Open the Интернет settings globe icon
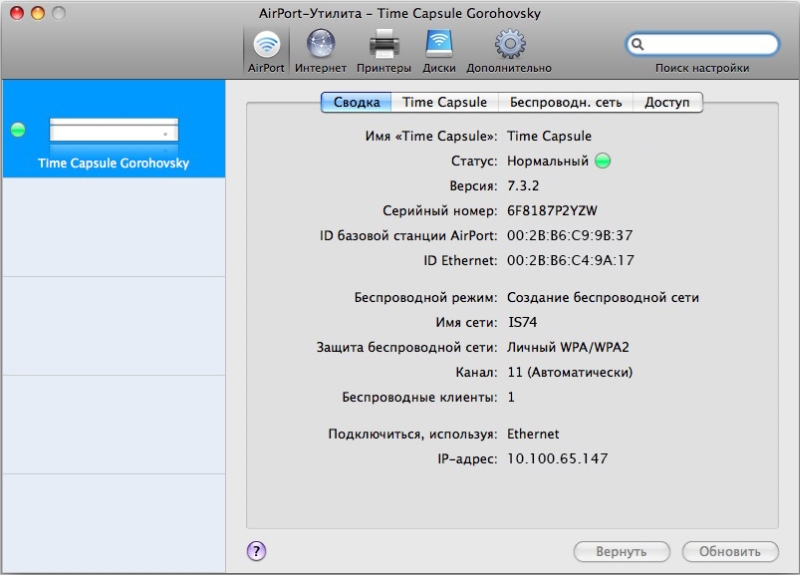800x575 pixels. [320, 44]
